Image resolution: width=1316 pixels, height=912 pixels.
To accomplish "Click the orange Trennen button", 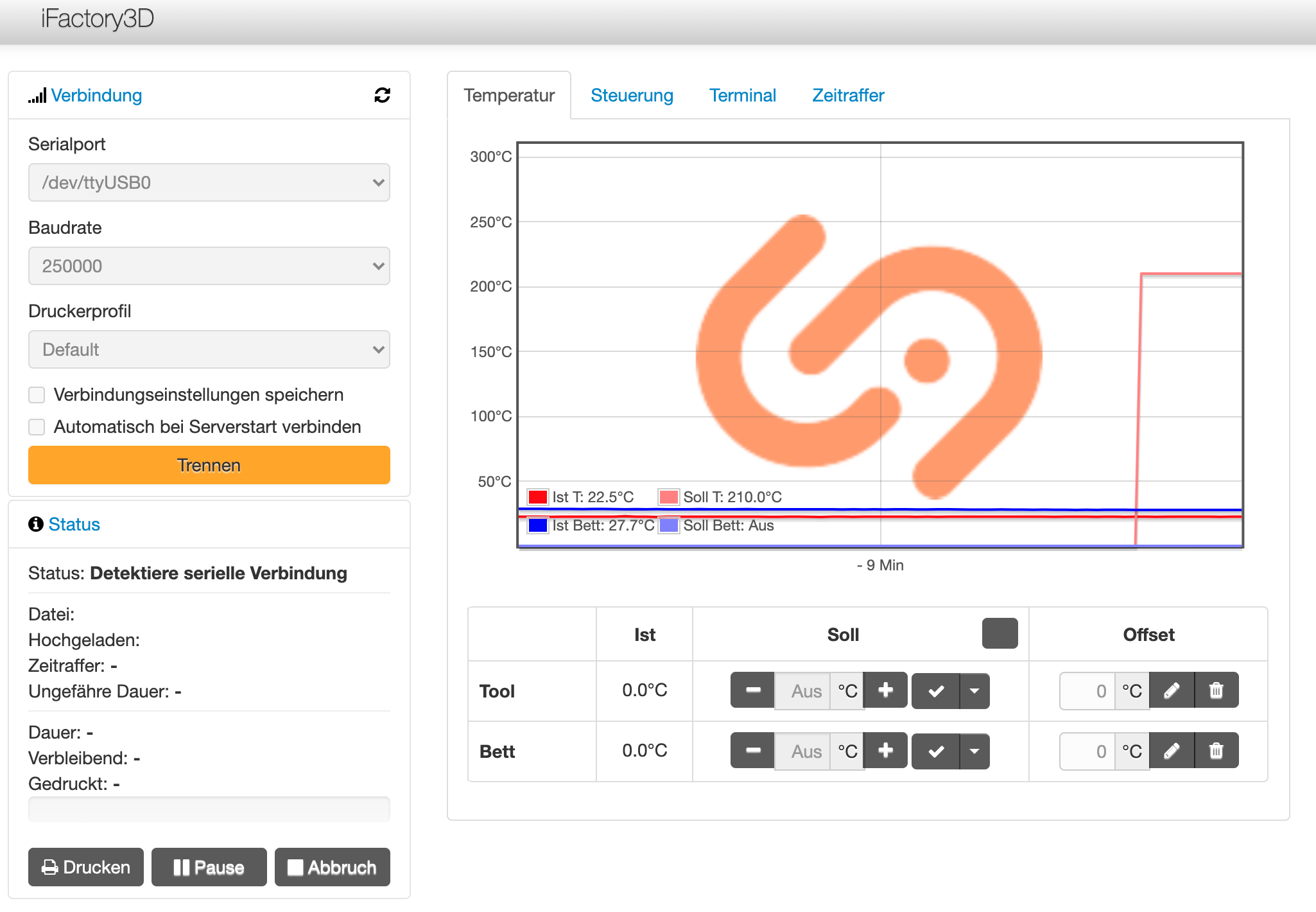I will coord(209,465).
